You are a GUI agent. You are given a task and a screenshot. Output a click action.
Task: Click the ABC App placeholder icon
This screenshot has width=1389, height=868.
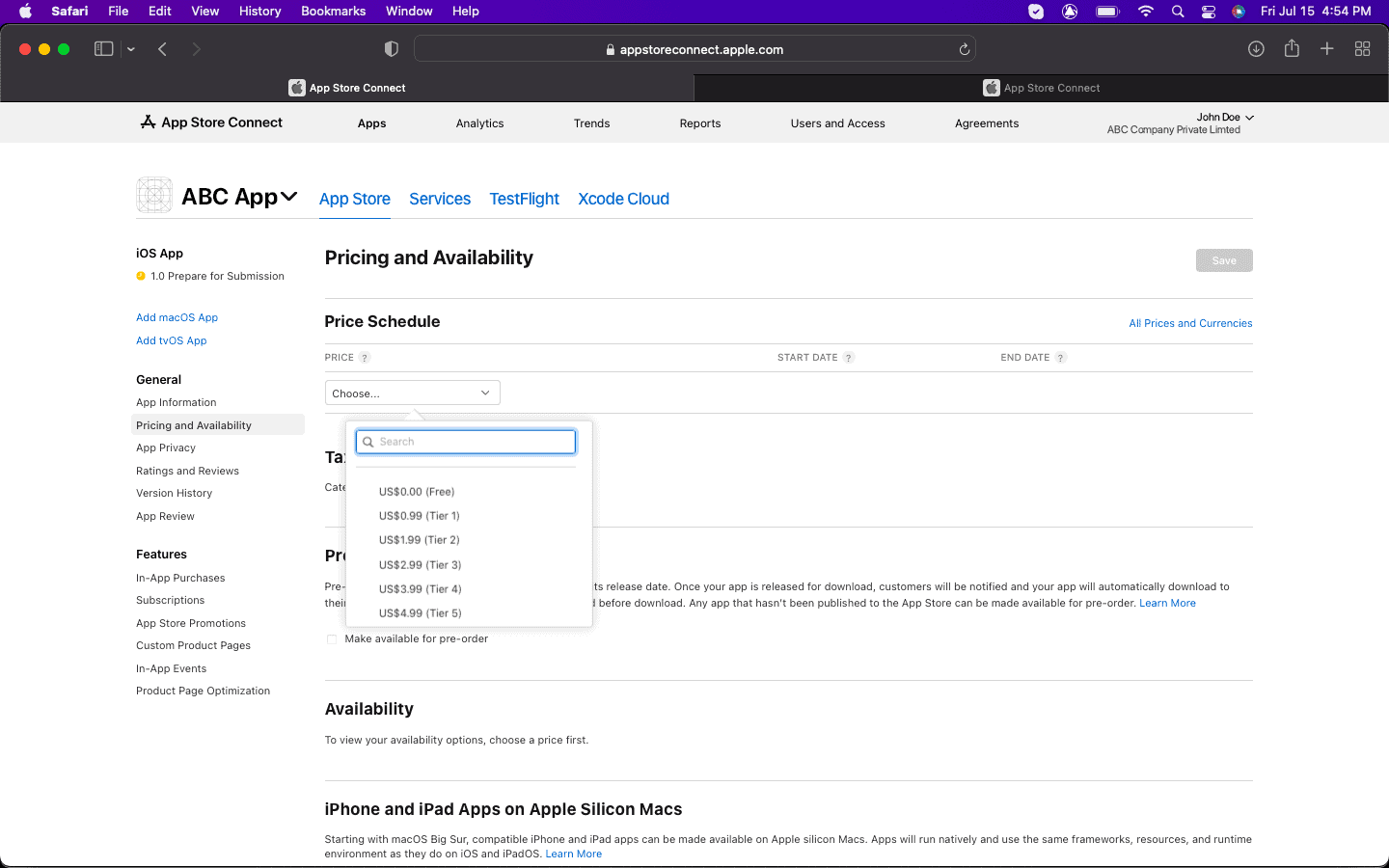point(154,195)
